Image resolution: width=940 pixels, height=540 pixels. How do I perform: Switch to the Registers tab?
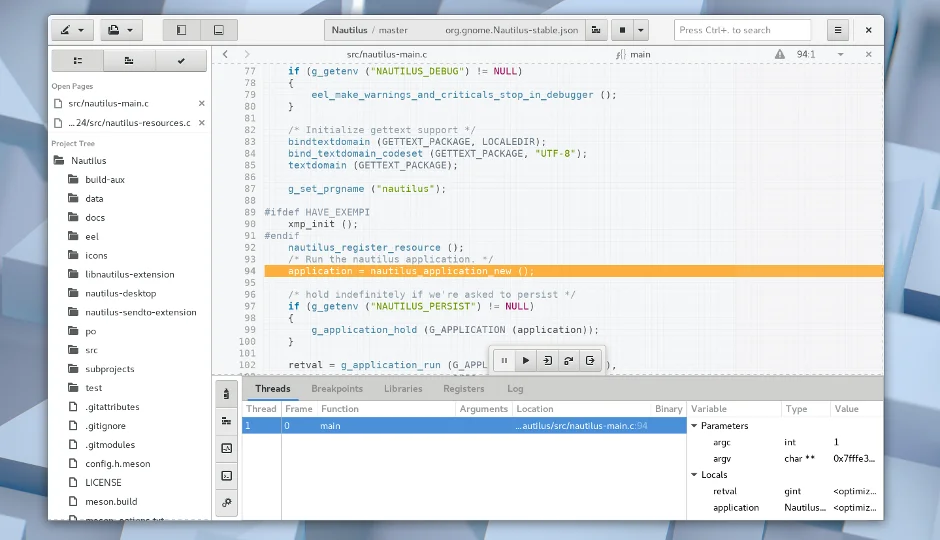(x=463, y=388)
